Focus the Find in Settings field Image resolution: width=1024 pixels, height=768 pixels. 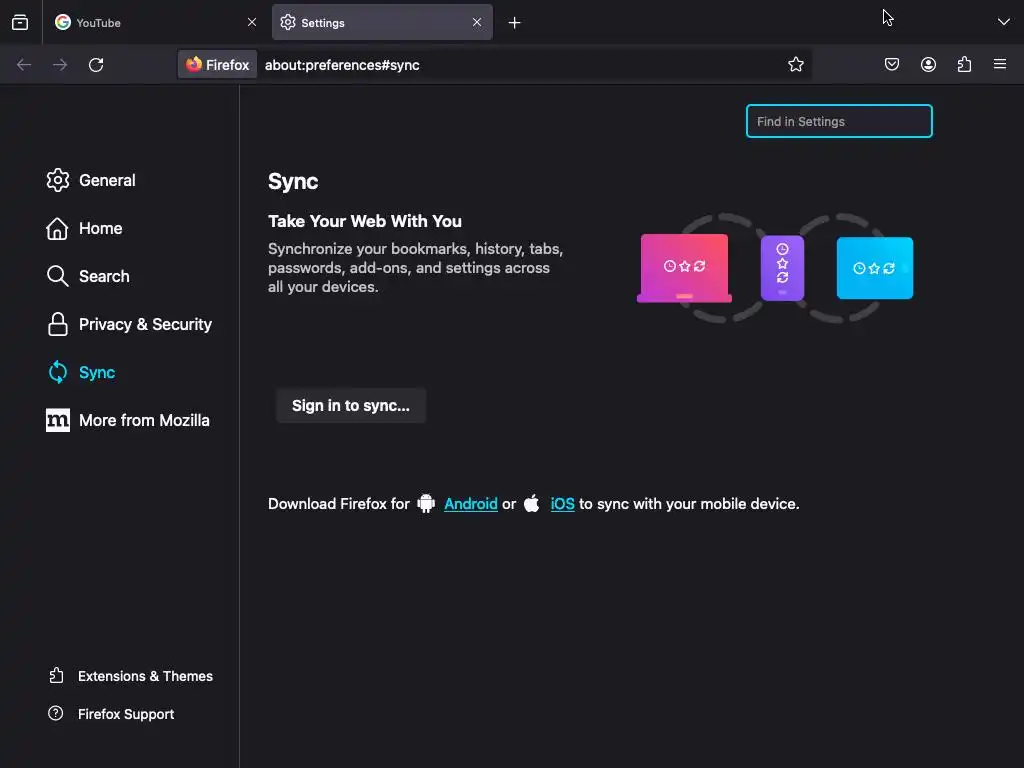[x=839, y=121]
